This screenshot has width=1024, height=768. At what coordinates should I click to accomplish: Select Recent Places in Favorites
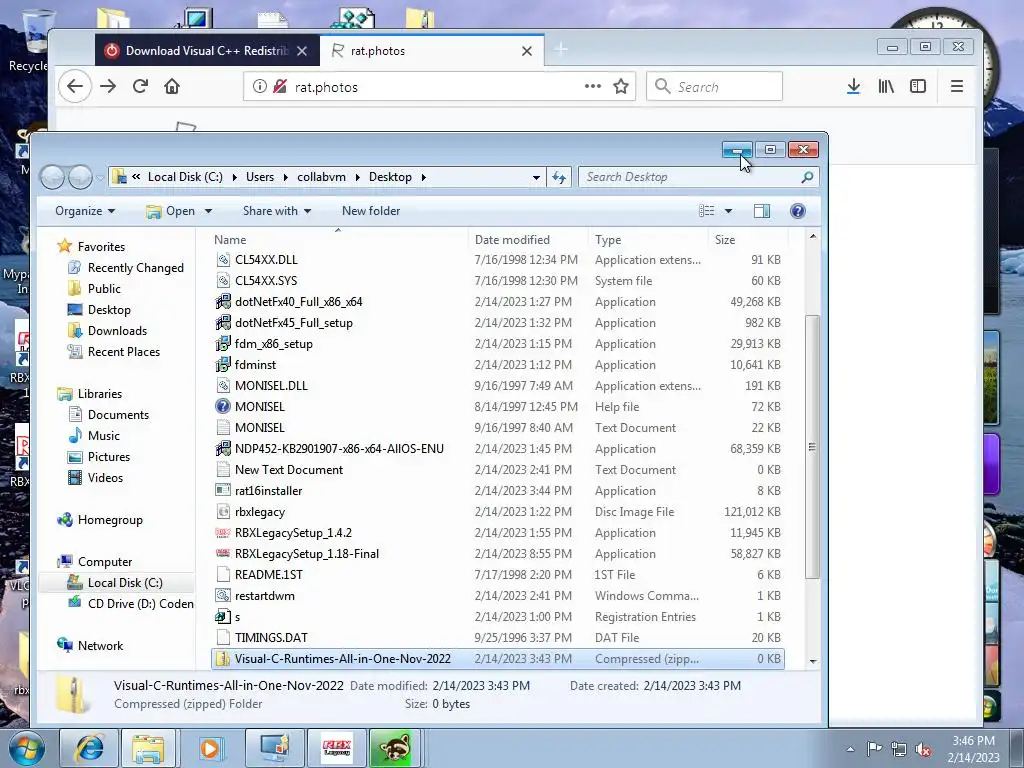(114, 351)
